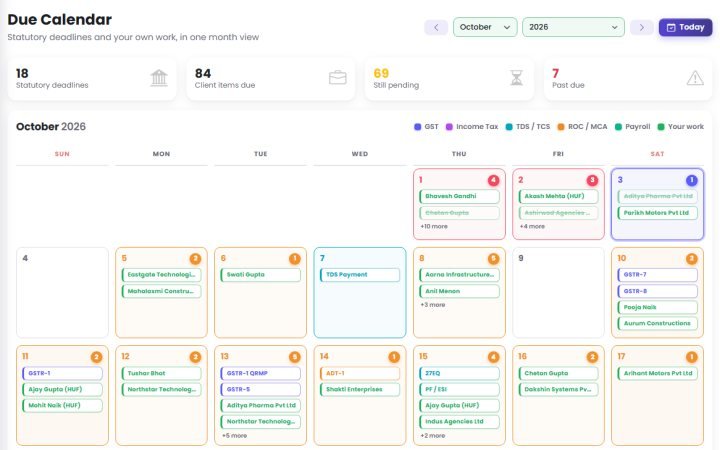Select the GST legend swatch
The image size is (720, 450).
point(417,127)
